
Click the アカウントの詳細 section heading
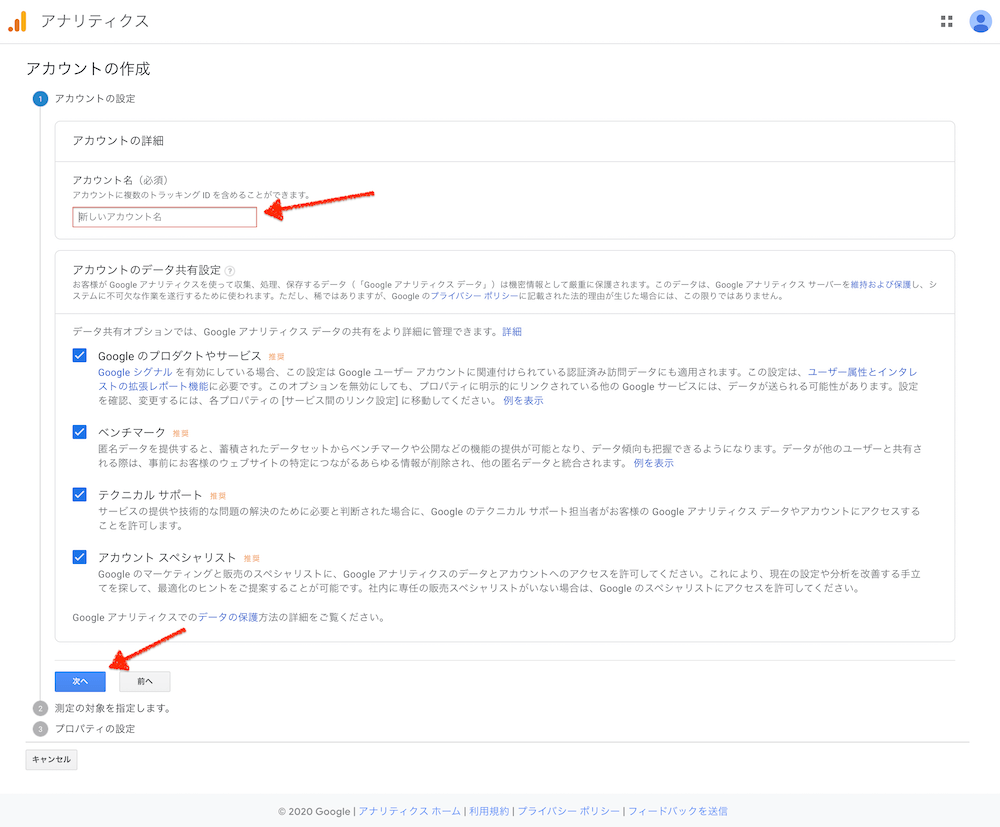tap(118, 141)
